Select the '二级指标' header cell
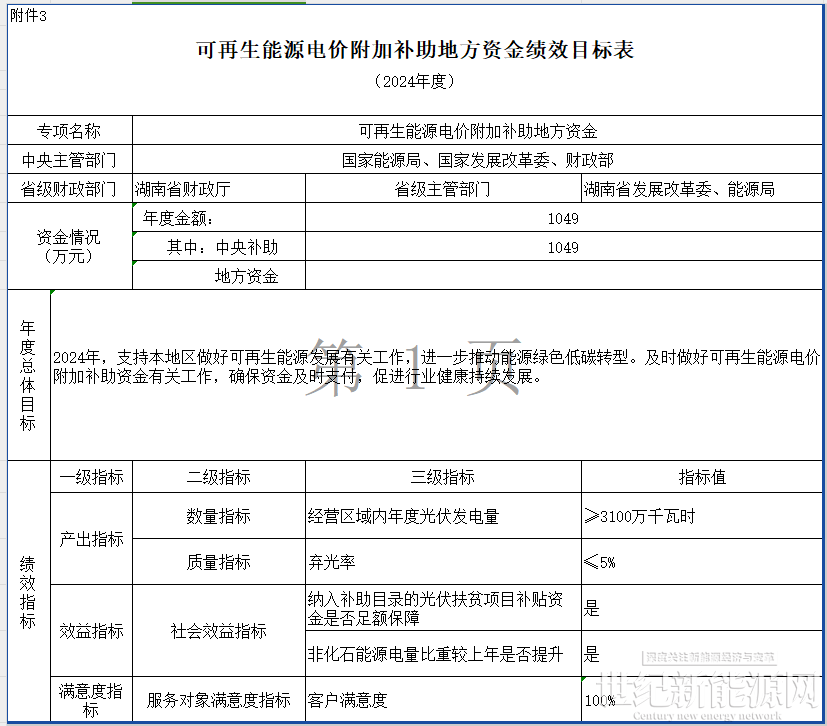Image resolution: width=827 pixels, height=726 pixels. click(x=219, y=477)
